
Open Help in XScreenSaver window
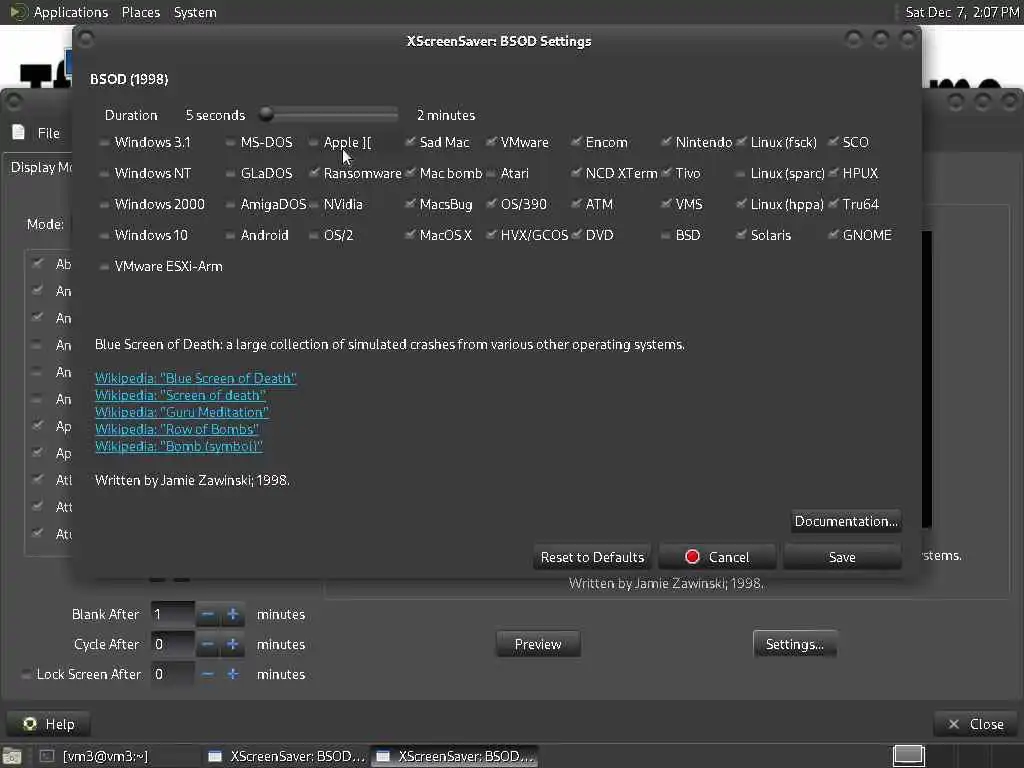48,724
